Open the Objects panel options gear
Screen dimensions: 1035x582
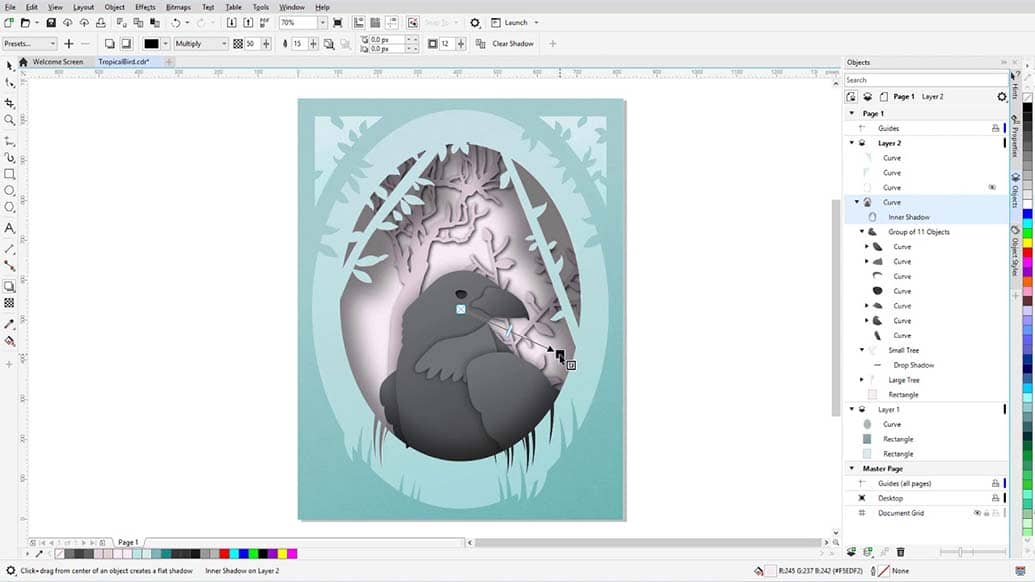1002,97
